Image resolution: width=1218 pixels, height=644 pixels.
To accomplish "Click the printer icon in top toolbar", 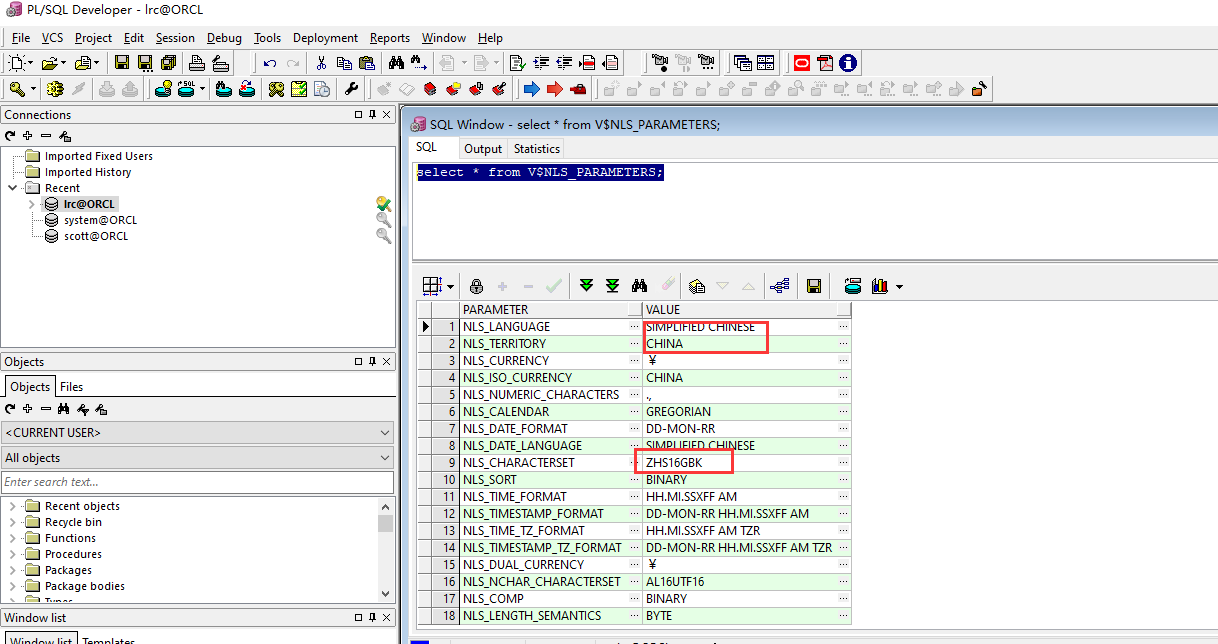I will [x=197, y=63].
